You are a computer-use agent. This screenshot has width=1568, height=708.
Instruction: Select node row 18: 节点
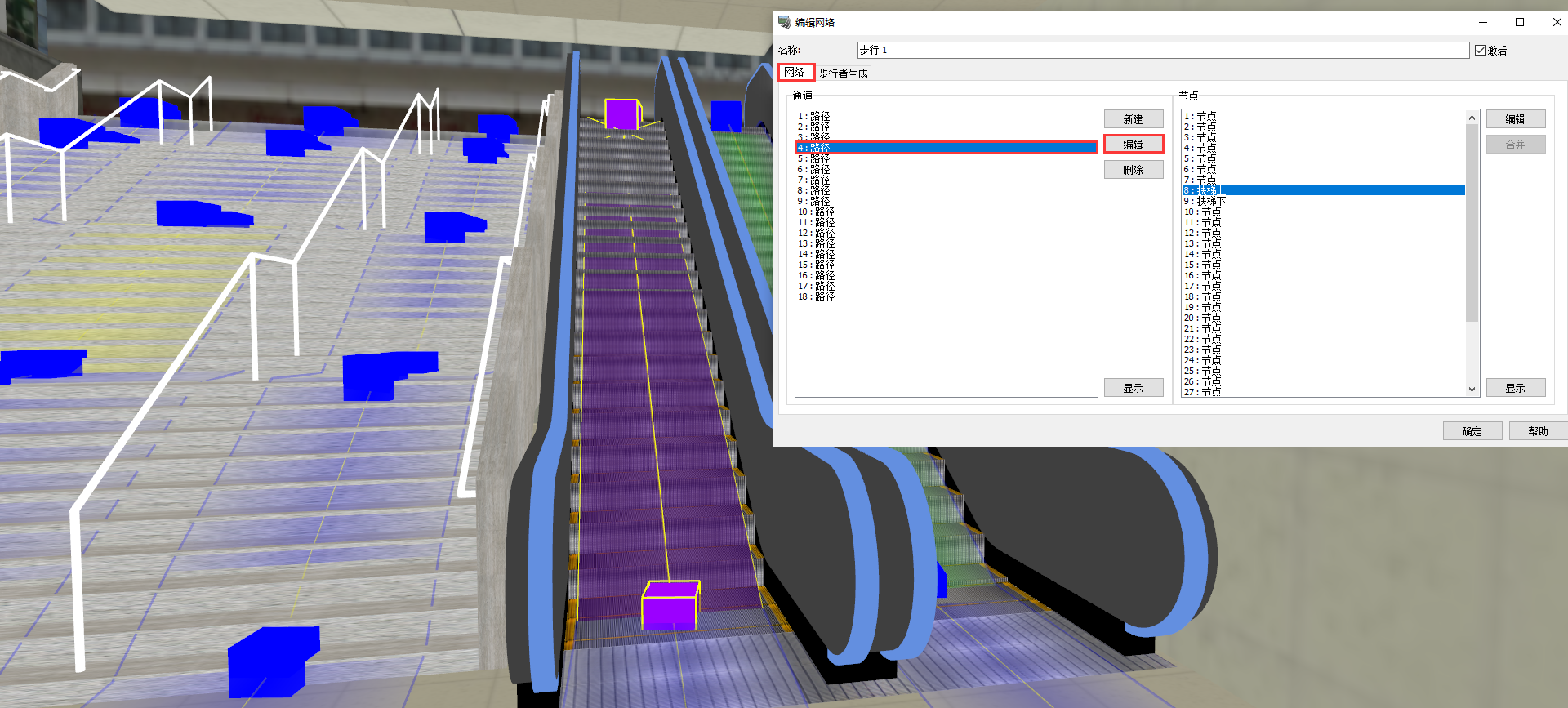(x=1323, y=296)
